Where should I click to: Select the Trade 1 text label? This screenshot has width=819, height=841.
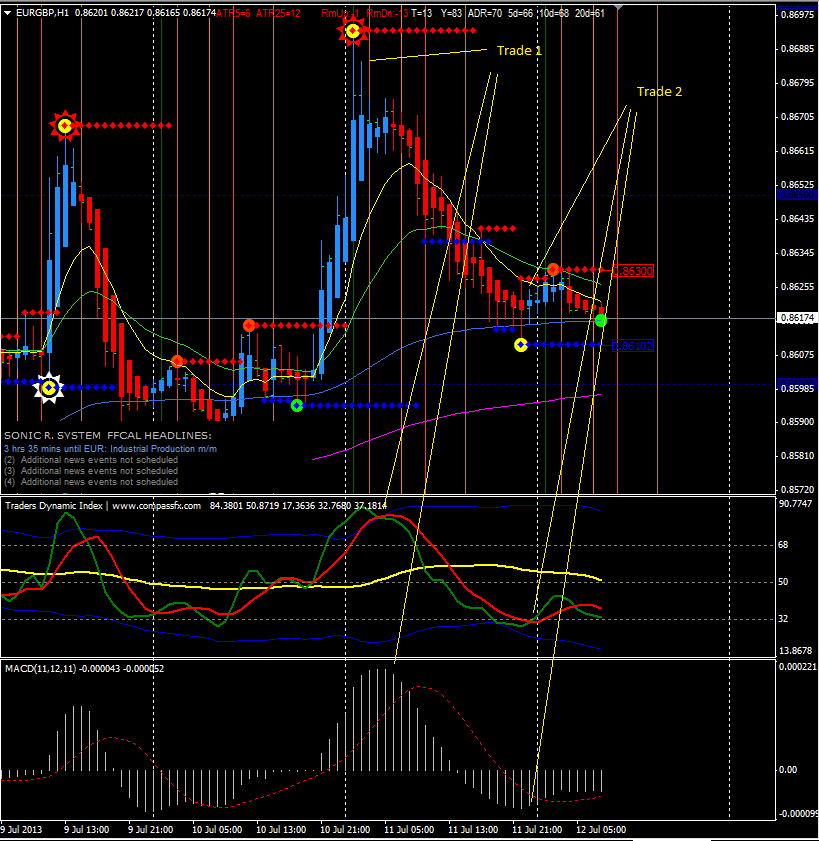[x=519, y=50]
